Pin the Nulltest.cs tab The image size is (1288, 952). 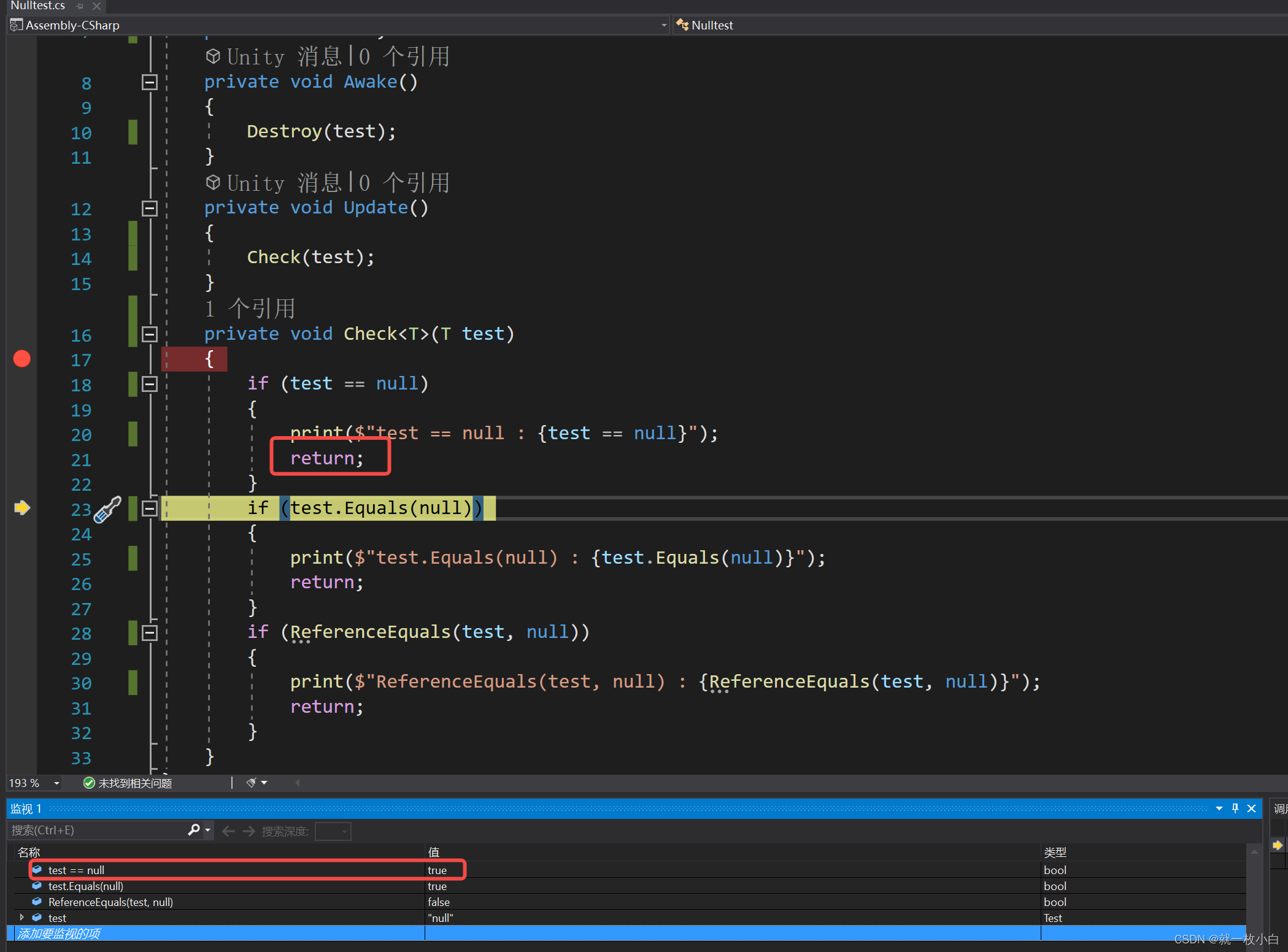click(80, 6)
